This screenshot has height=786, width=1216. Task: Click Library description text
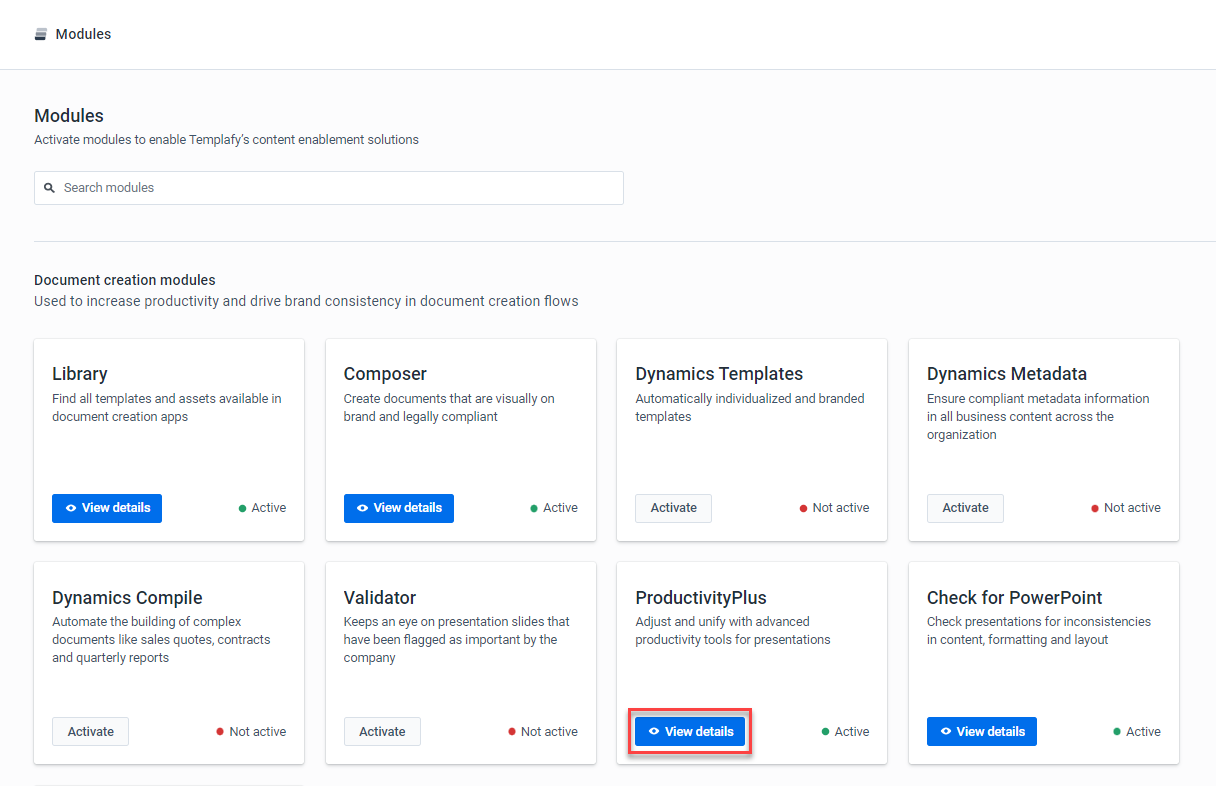[x=167, y=408]
